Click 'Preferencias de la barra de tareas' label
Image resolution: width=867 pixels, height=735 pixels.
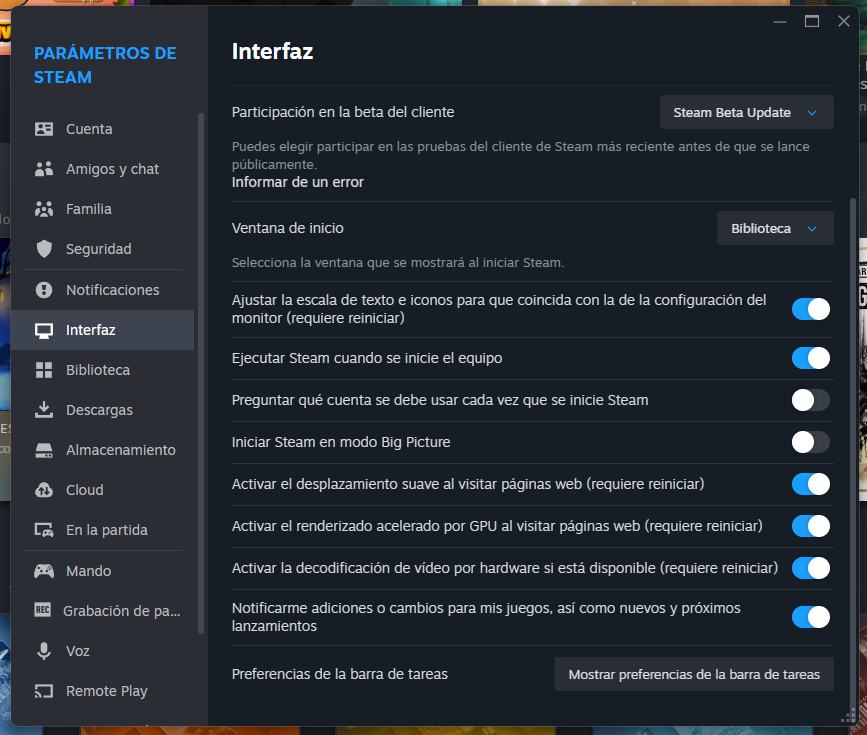click(340, 674)
